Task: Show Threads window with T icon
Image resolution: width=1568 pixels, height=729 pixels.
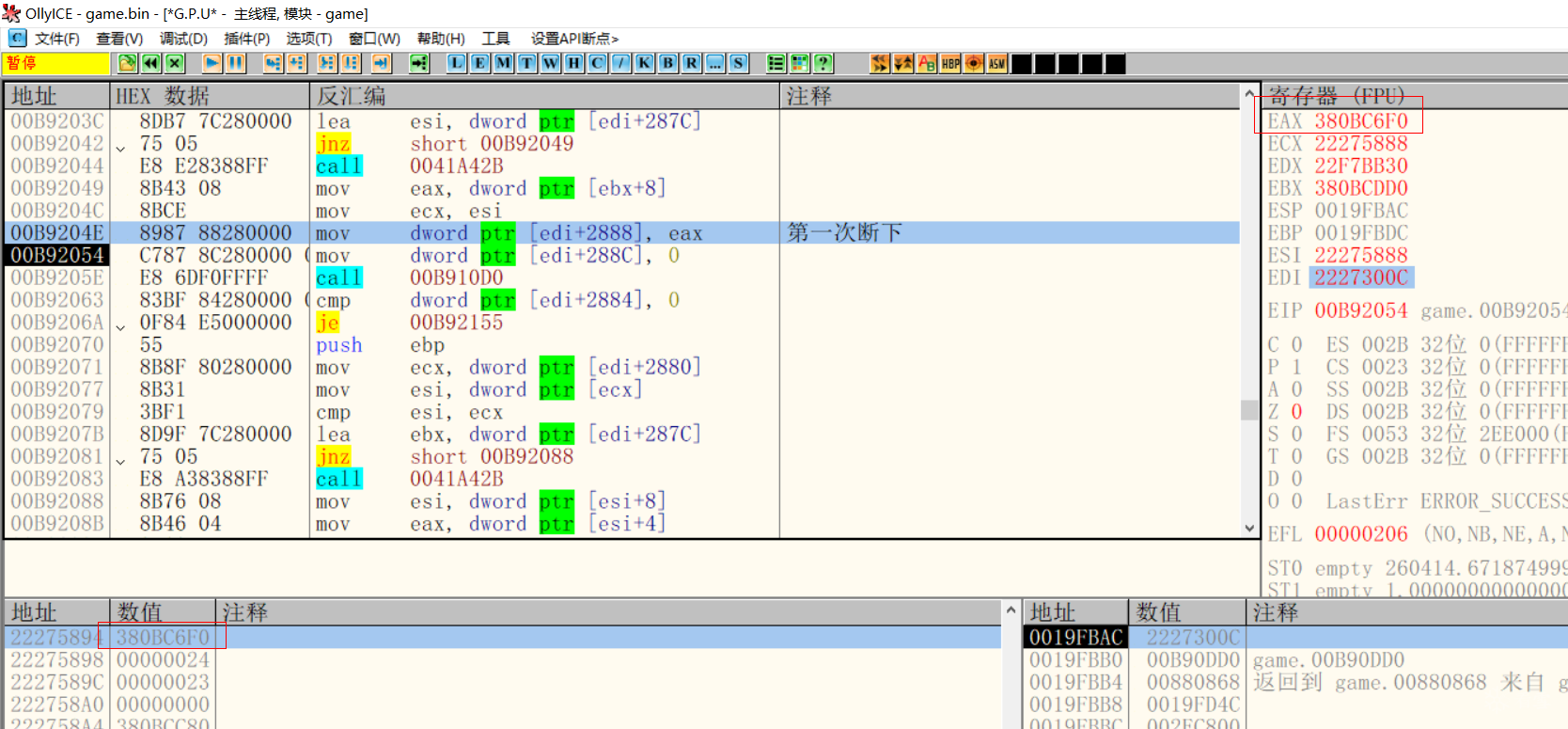Action: (527, 63)
